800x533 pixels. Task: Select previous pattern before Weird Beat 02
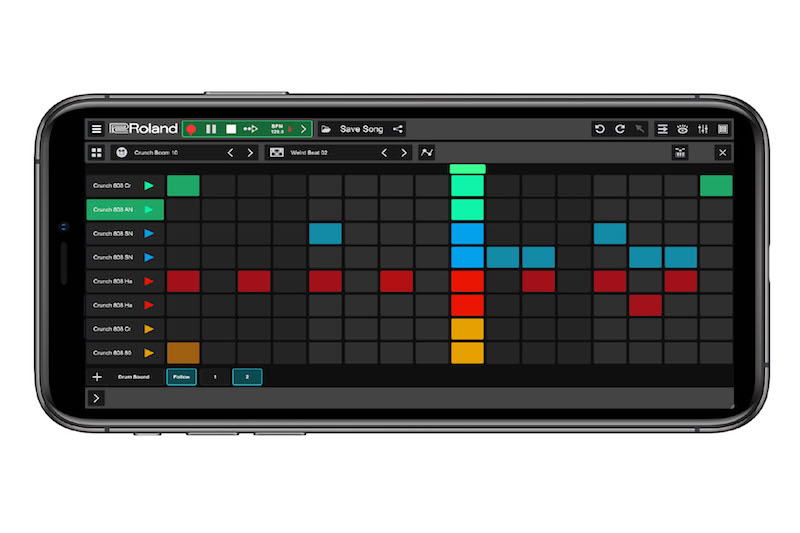pos(384,153)
